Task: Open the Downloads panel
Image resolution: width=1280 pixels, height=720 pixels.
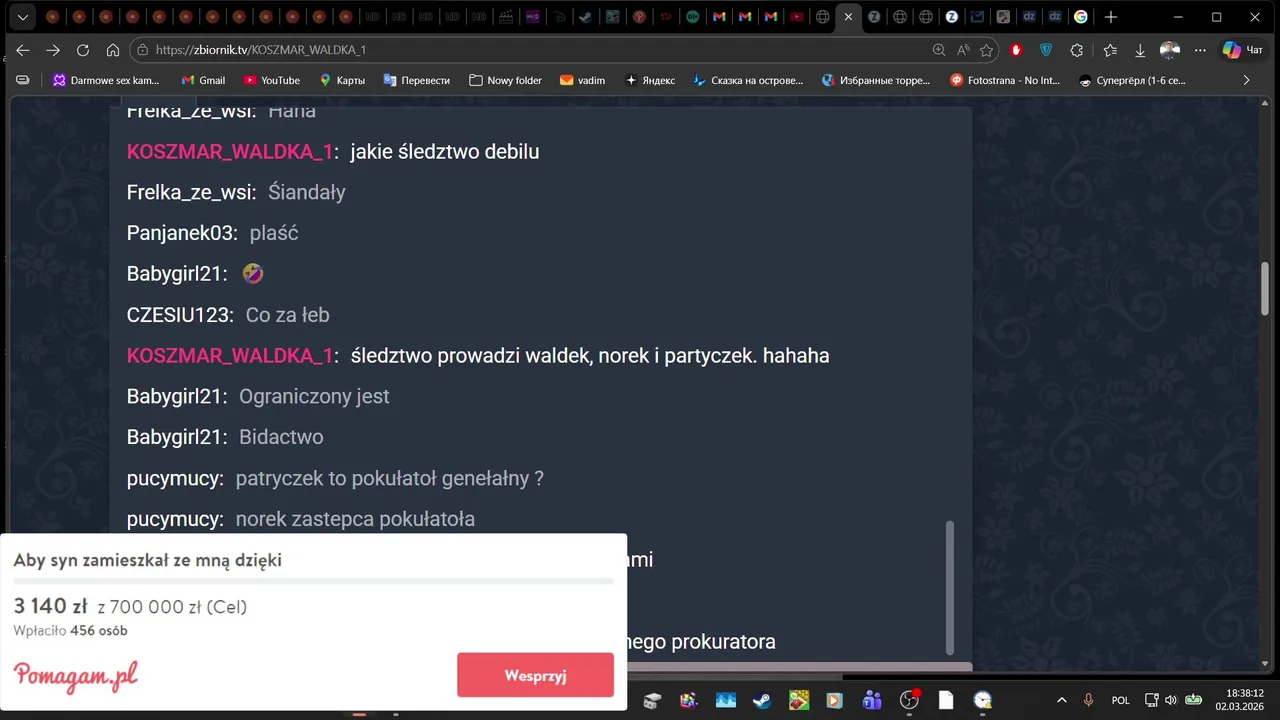Action: click(1140, 50)
